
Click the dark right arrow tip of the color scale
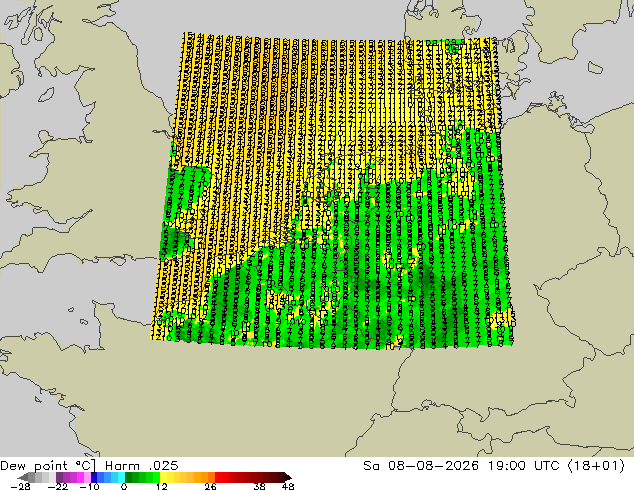(x=288, y=477)
